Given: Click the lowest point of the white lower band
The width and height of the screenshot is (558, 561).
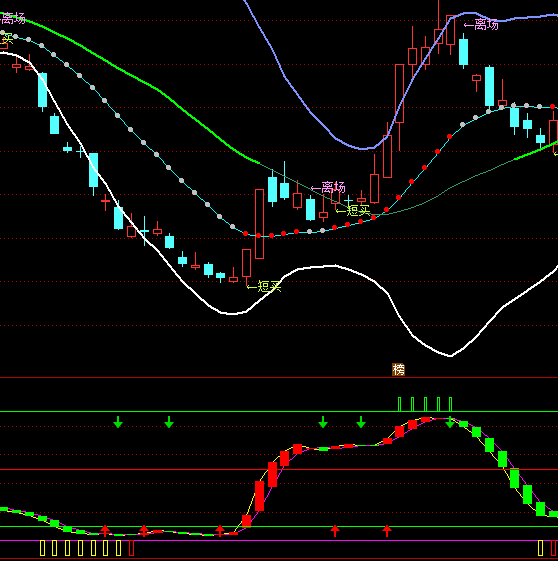Looking at the screenshot, I should click(450, 356).
